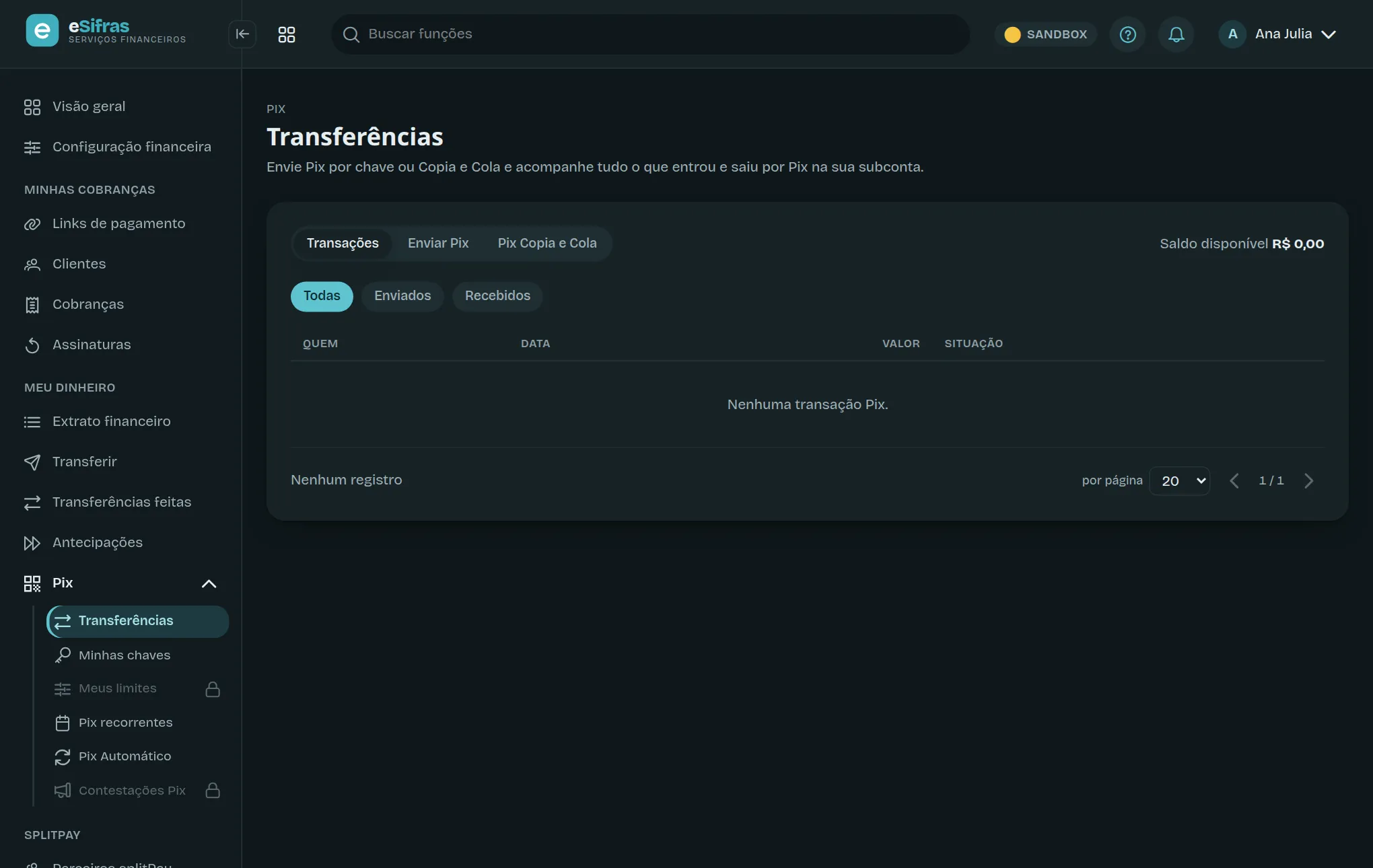This screenshot has height=868, width=1373.
Task: Select Meus limites under Pix
Action: click(x=138, y=689)
